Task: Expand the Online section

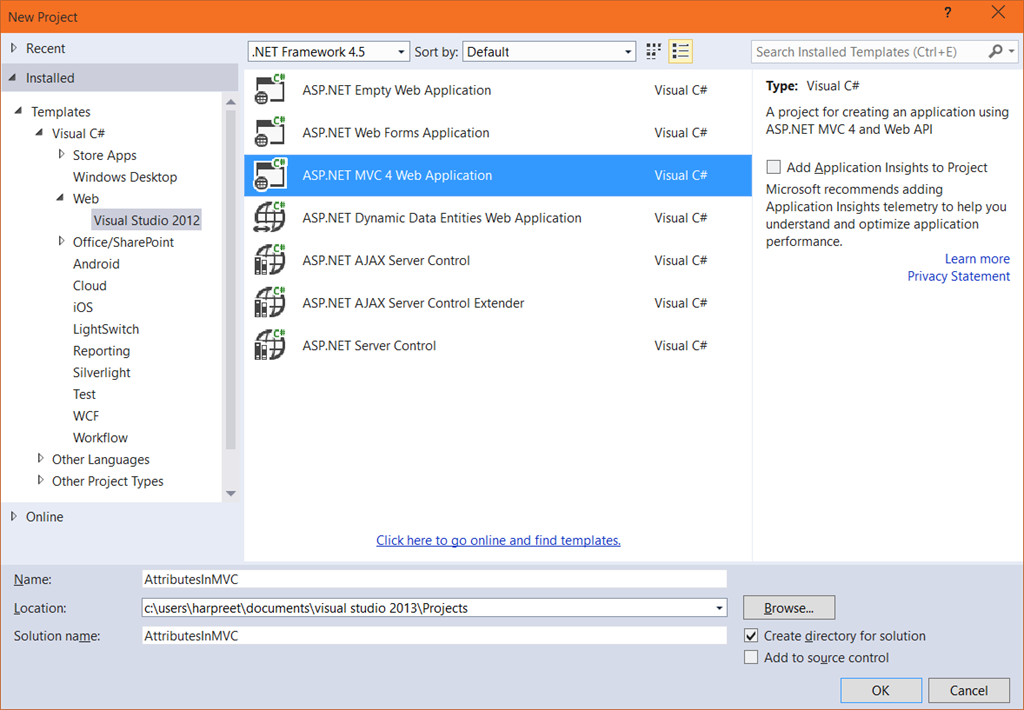Action: coord(14,516)
